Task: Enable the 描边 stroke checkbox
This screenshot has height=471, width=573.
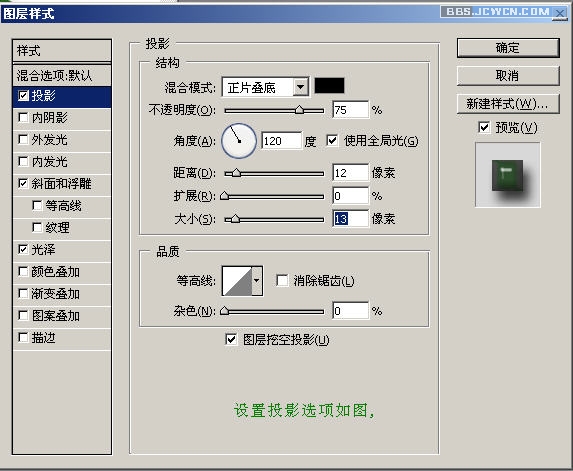Action: click(23, 338)
